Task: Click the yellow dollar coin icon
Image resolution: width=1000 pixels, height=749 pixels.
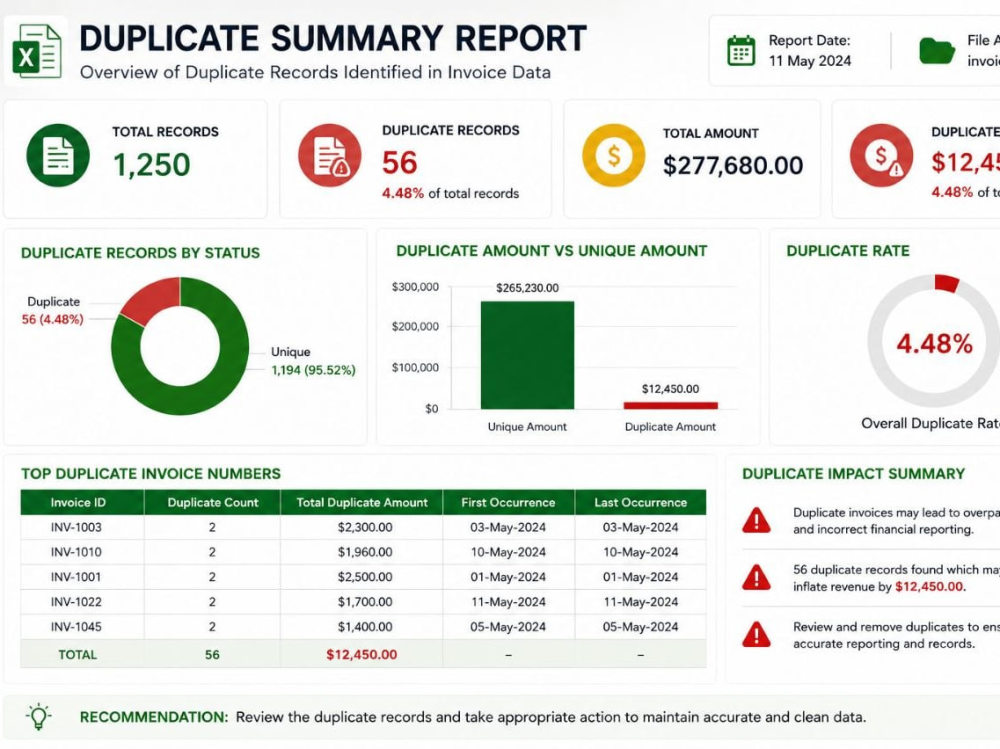Action: click(614, 155)
